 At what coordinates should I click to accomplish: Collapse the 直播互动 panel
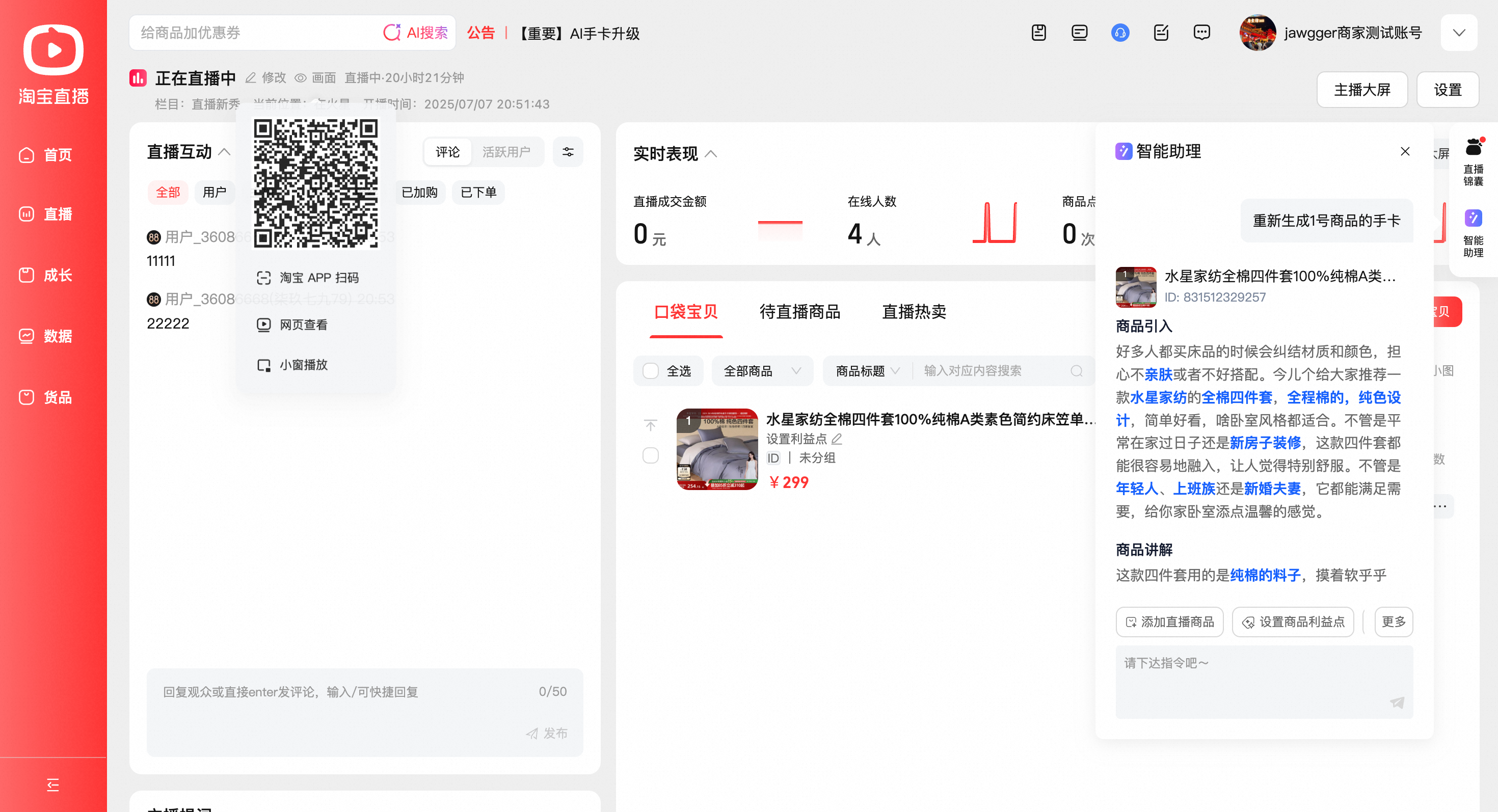pos(225,152)
